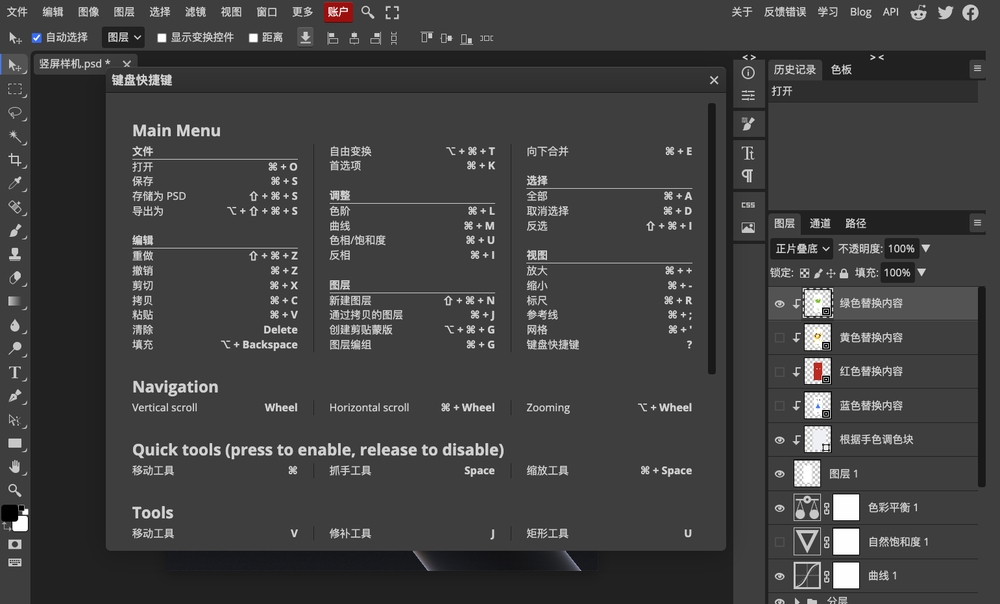Hide the 绿色替换内容 layer
The height and width of the screenshot is (604, 1000).
[x=779, y=304]
